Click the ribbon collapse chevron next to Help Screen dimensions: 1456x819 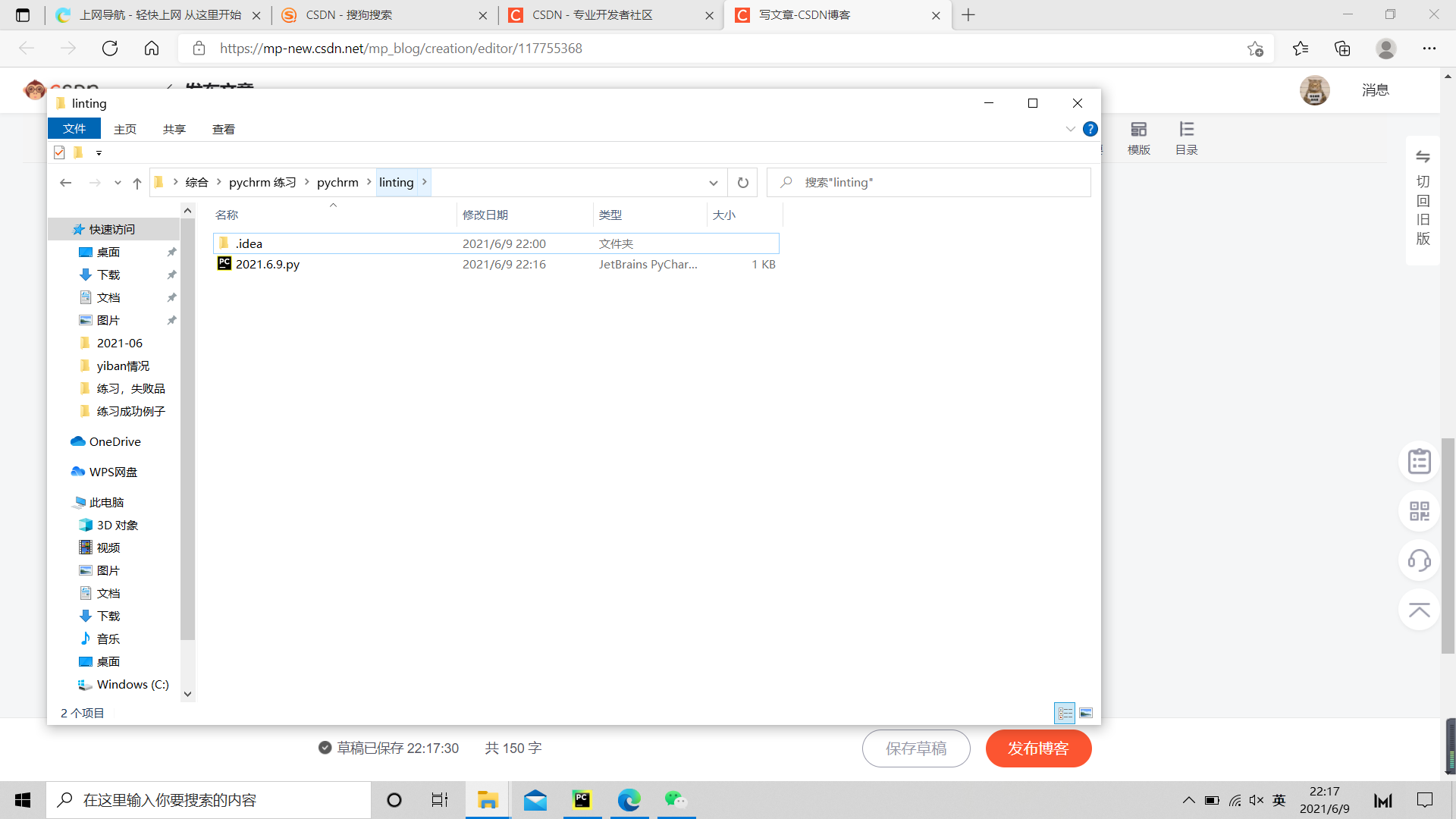pos(1069,129)
